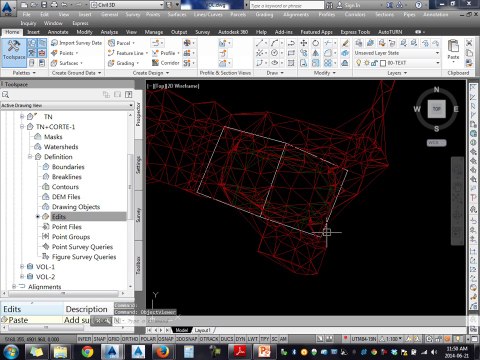Click the Import Survey Data icon

point(55,43)
